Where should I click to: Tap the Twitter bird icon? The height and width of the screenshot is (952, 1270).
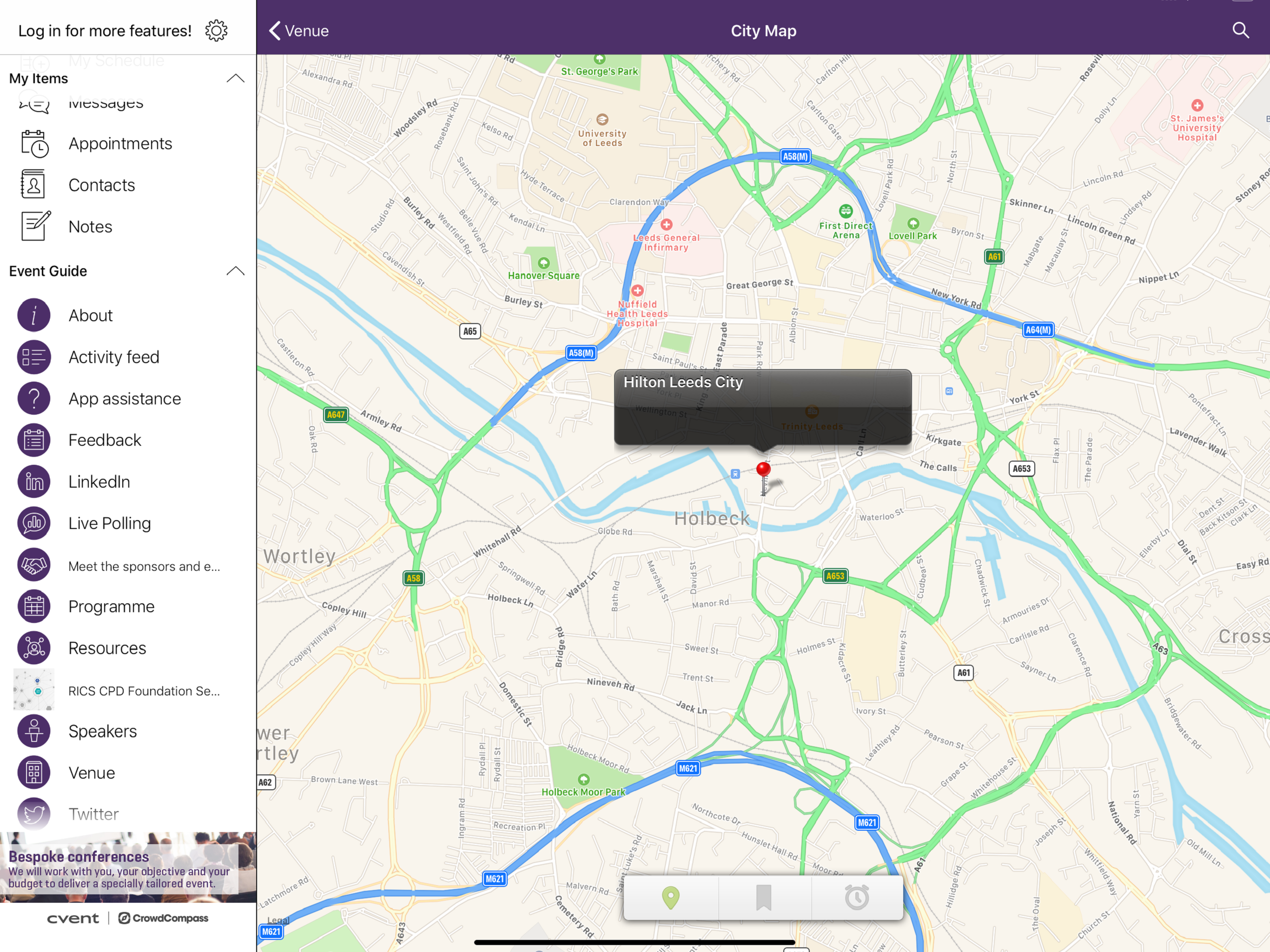click(x=34, y=814)
